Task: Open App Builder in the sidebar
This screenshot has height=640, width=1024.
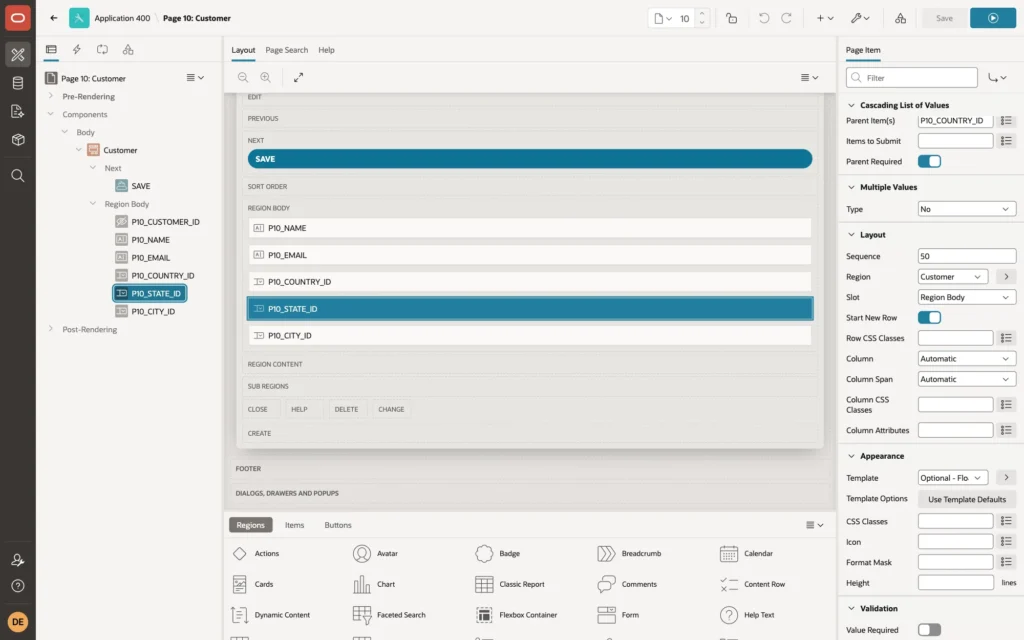Action: [x=18, y=55]
